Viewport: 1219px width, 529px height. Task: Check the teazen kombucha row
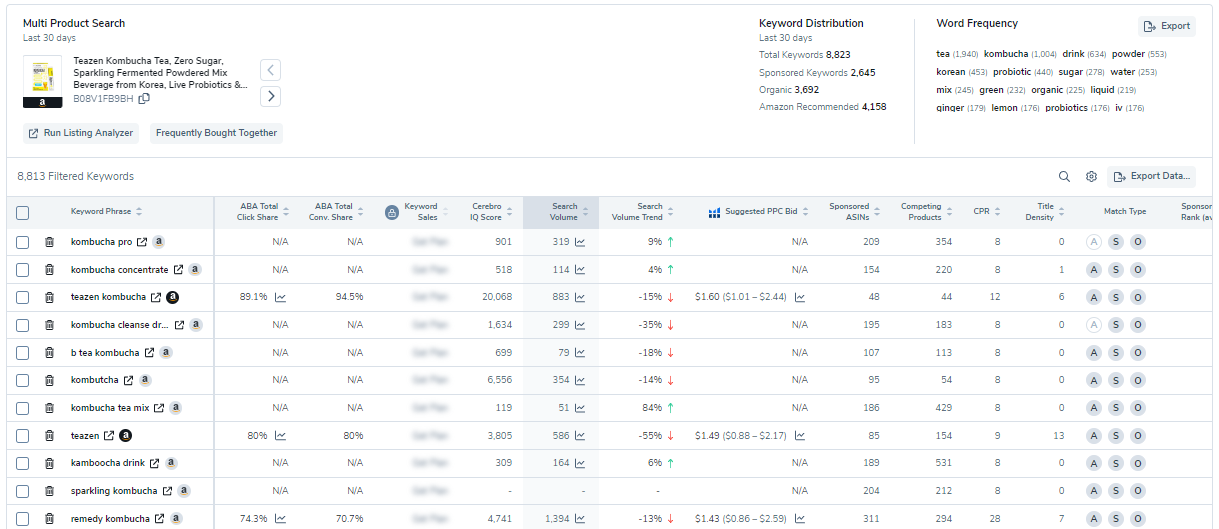(23, 297)
